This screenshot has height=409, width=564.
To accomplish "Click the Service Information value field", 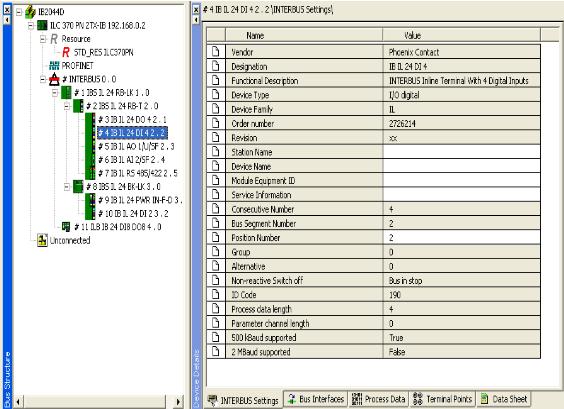I will pos(462,195).
